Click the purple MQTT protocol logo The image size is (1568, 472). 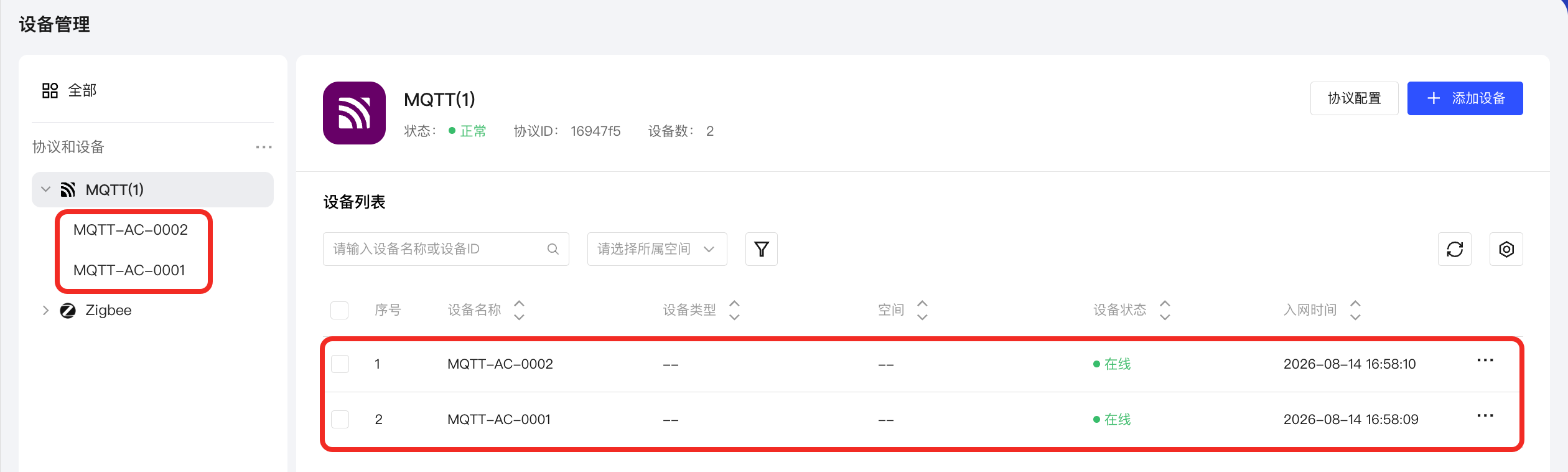point(354,113)
